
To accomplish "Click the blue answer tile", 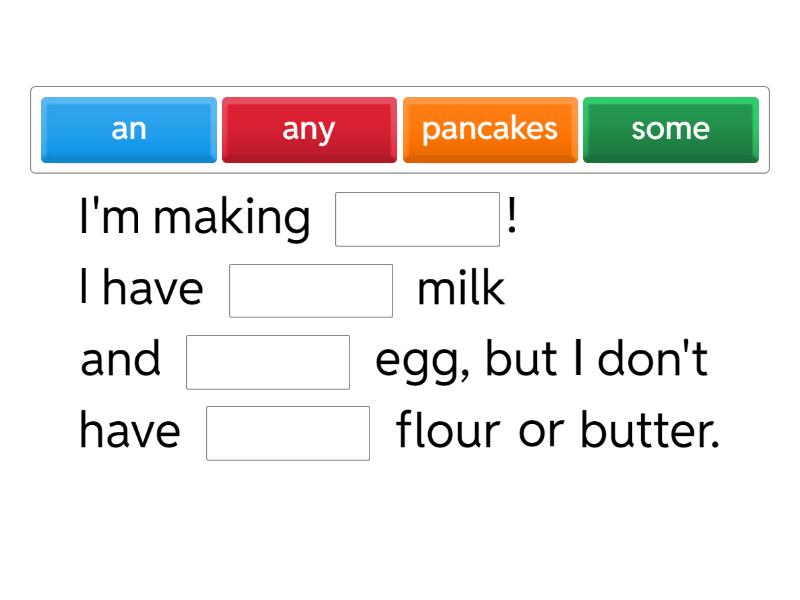I will [x=128, y=129].
